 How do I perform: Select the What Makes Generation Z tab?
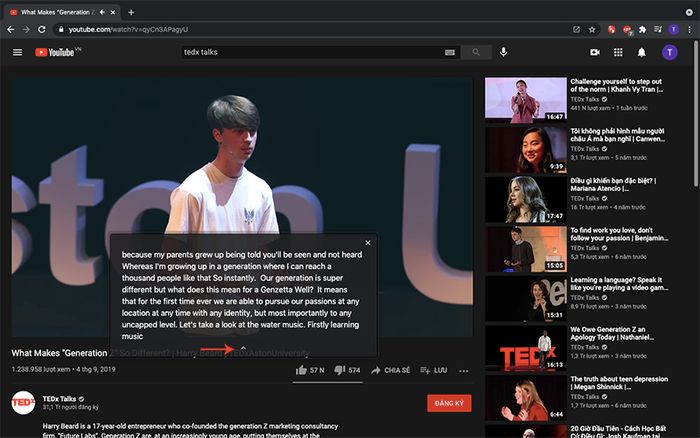[62, 13]
